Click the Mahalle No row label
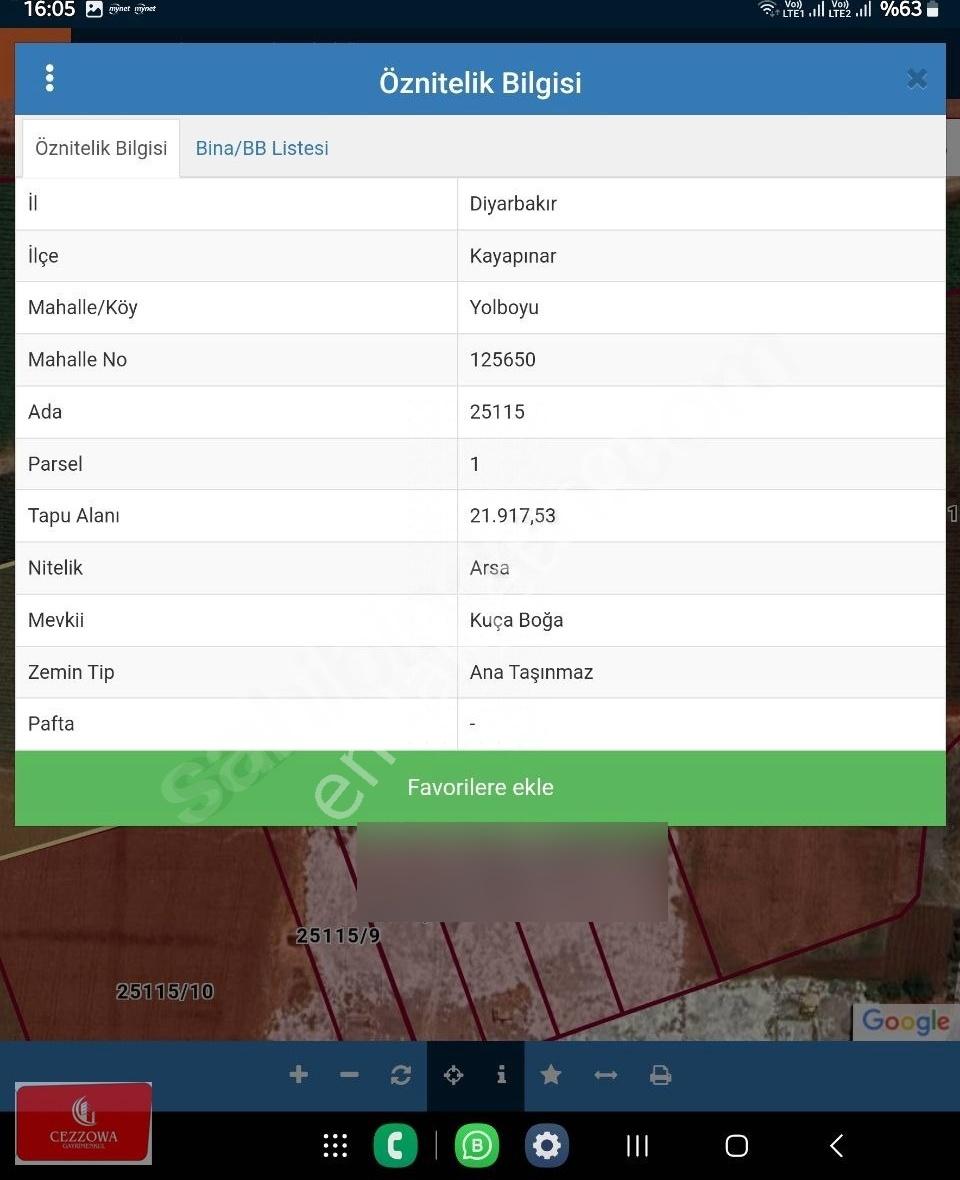960x1180 pixels. click(77, 360)
